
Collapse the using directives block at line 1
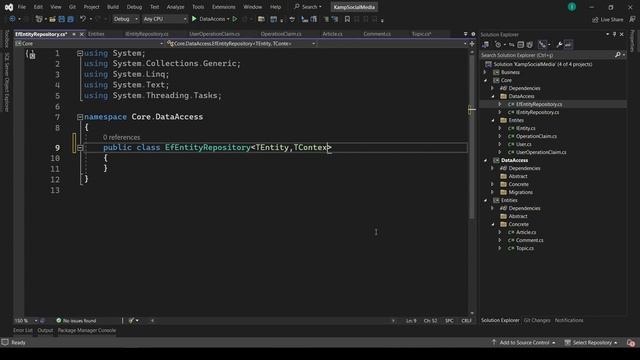80,53
